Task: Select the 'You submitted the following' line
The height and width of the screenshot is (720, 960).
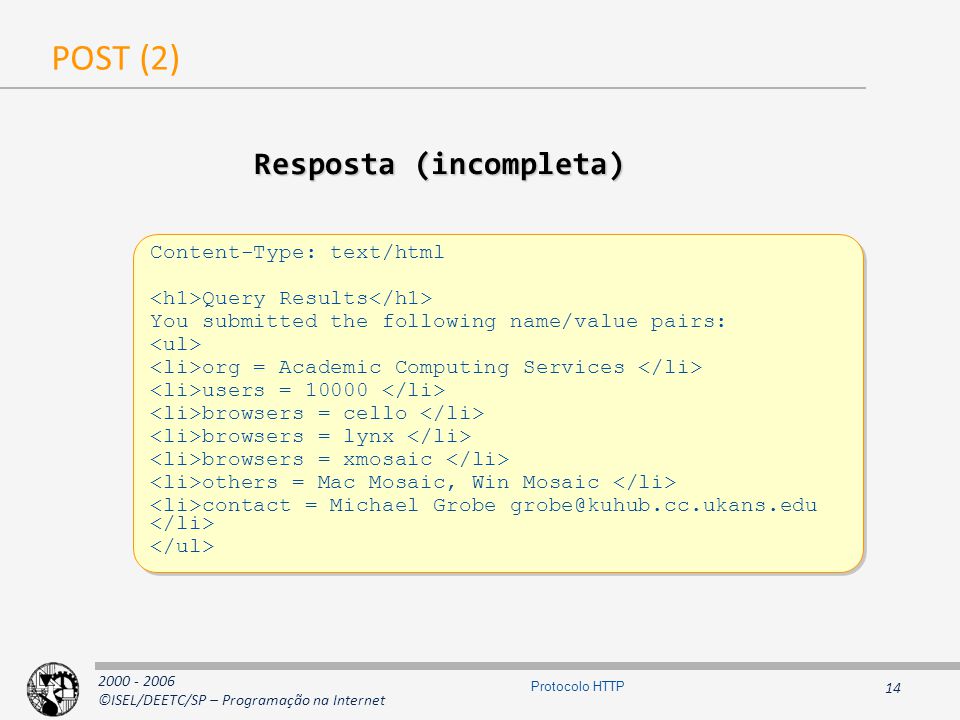Action: tap(438, 321)
